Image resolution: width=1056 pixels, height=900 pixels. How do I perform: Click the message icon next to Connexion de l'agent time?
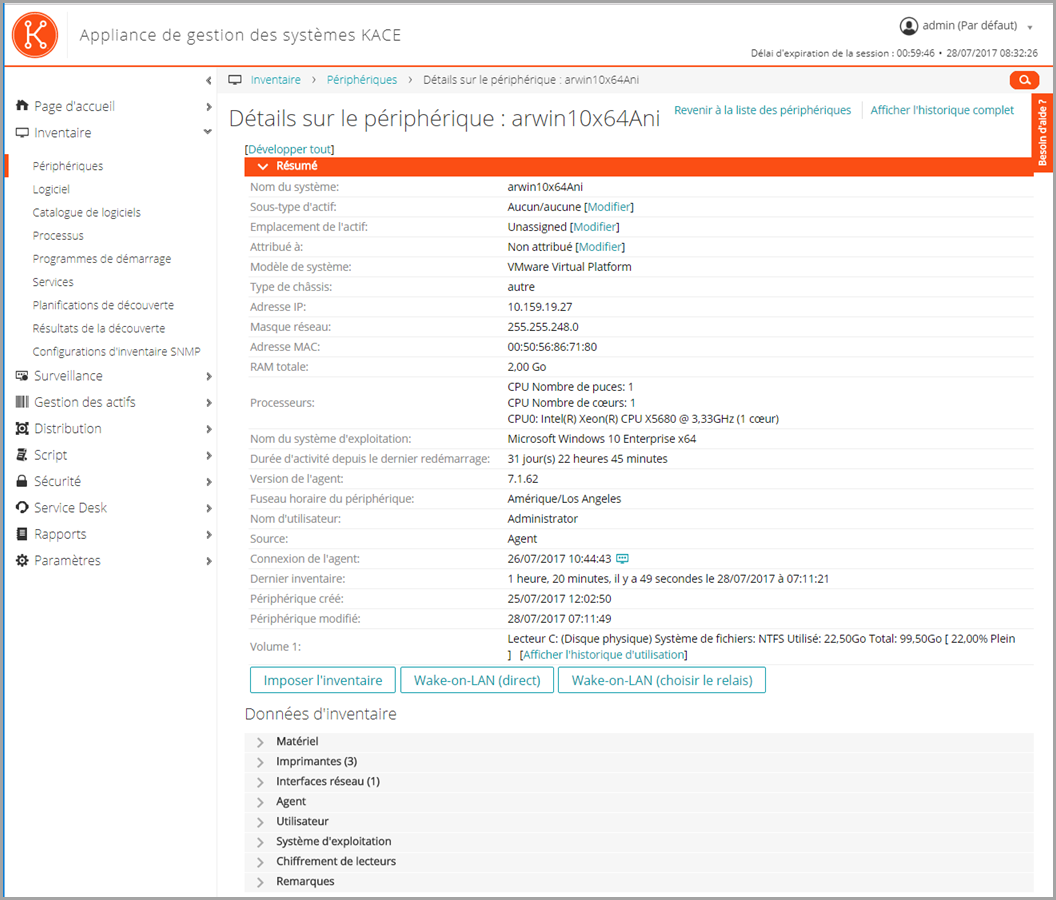[622, 558]
